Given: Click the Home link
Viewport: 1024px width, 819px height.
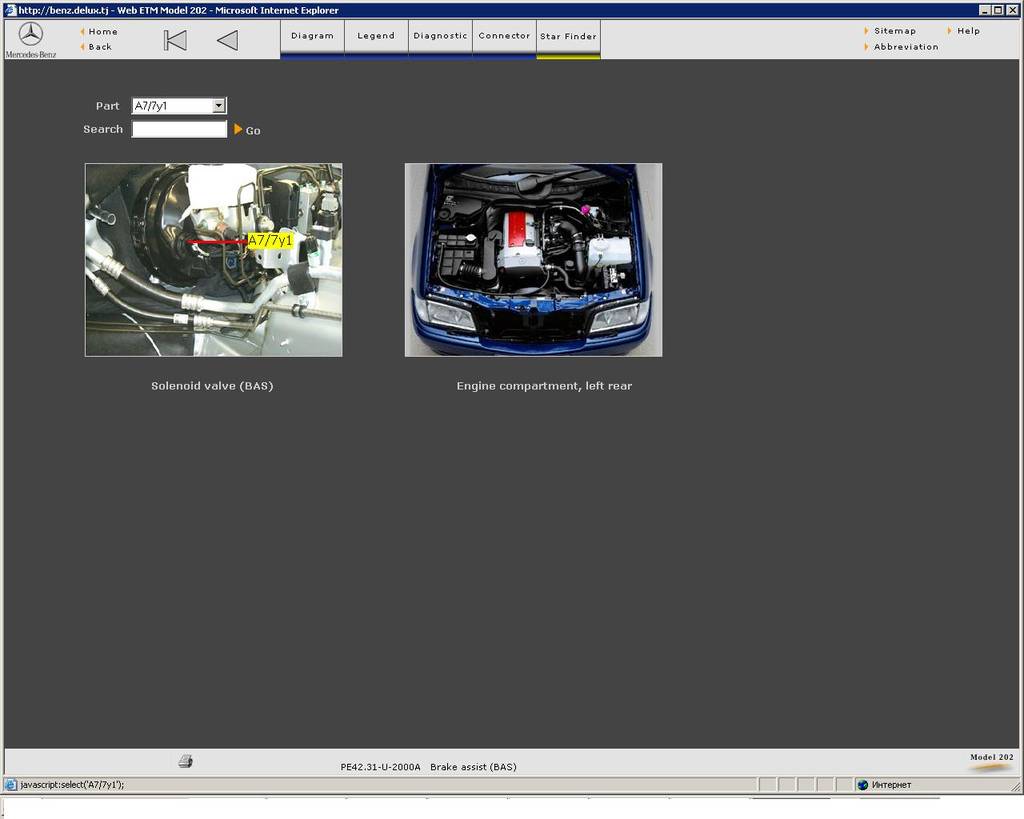Looking at the screenshot, I should 103,31.
